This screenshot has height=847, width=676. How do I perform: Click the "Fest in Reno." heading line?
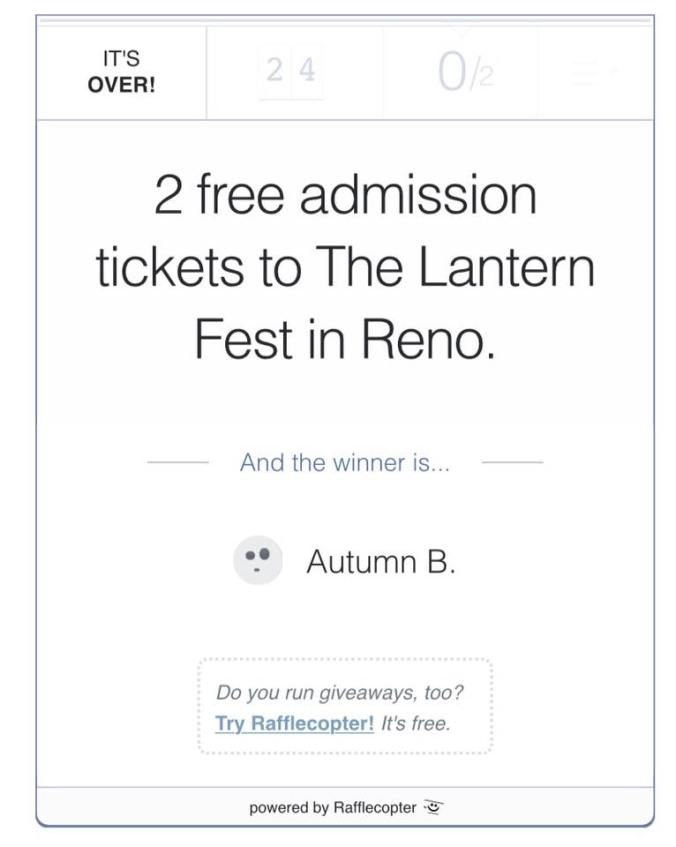click(345, 341)
